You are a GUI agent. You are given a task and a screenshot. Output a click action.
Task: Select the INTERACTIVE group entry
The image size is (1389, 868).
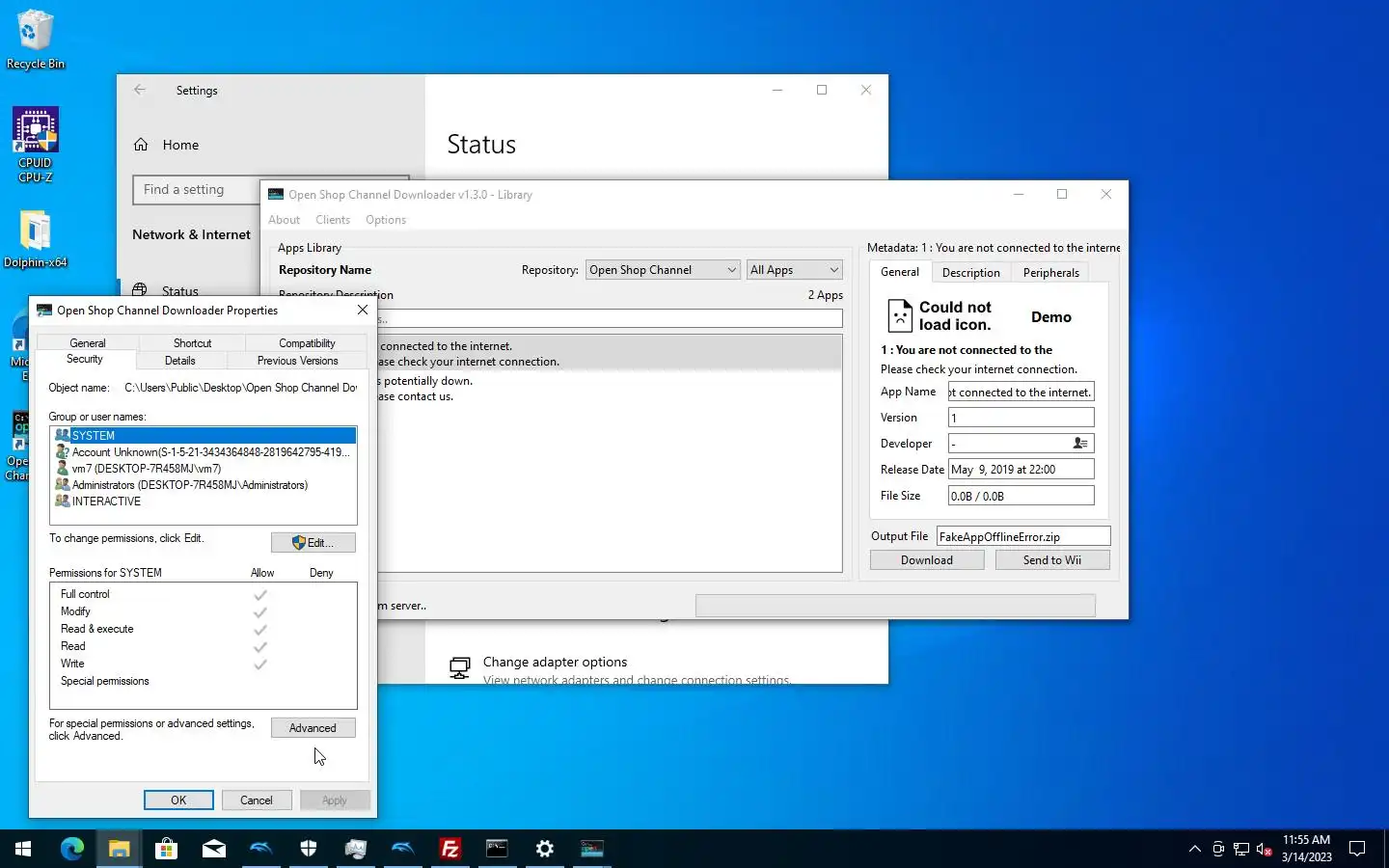pyautogui.click(x=204, y=502)
